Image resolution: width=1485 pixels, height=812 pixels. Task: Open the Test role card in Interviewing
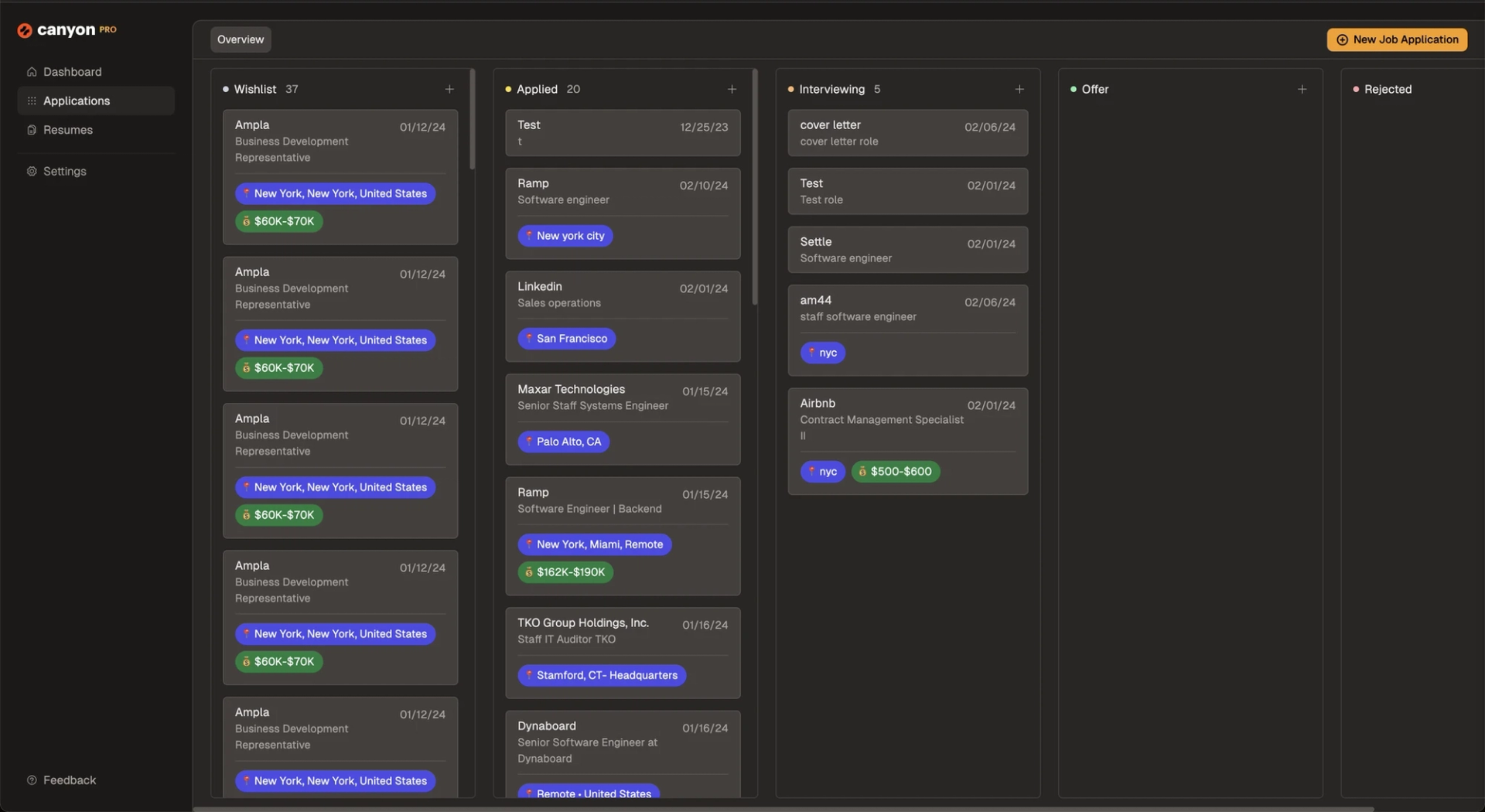(908, 191)
